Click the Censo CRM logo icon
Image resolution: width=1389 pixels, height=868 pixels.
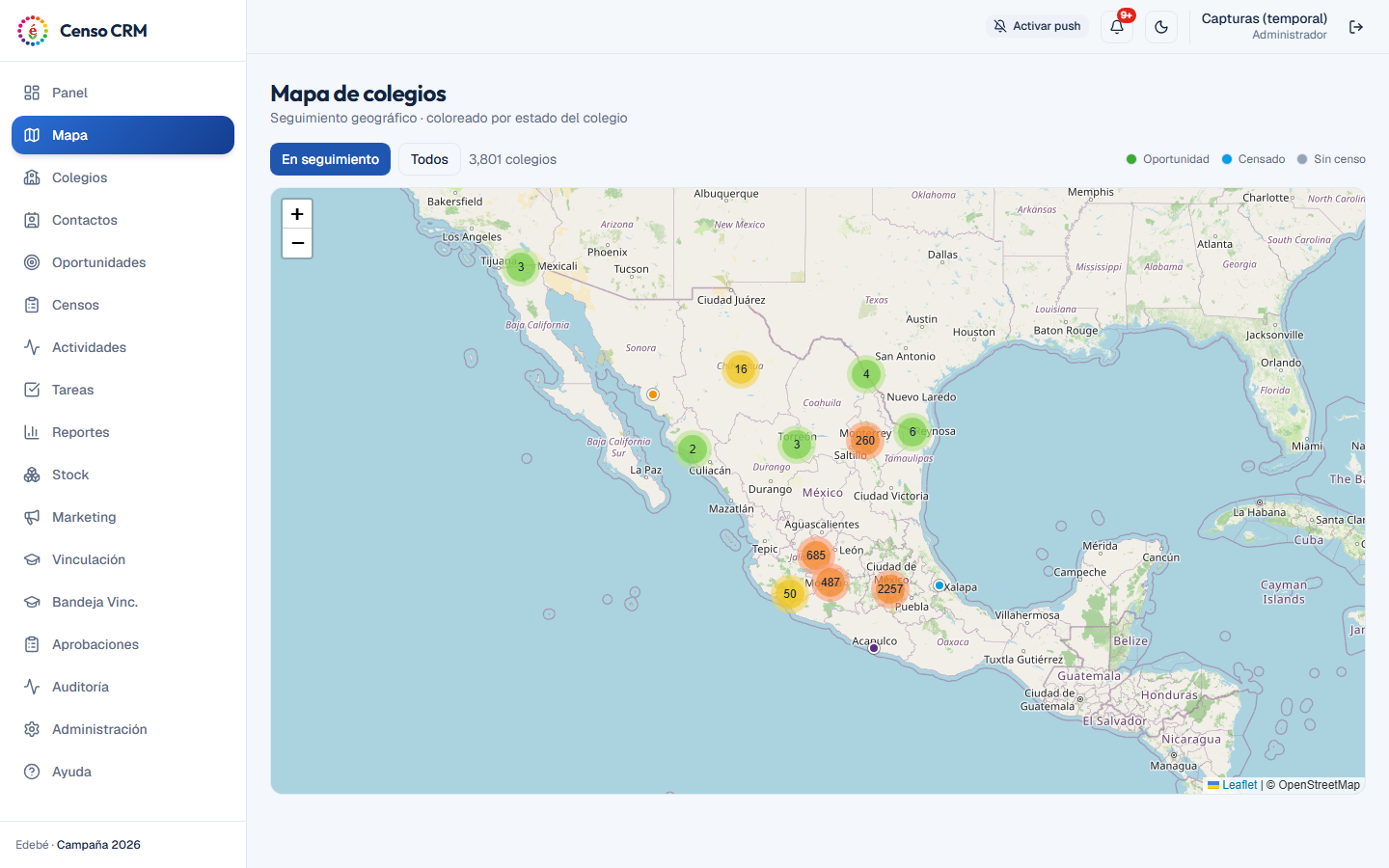[x=33, y=31]
